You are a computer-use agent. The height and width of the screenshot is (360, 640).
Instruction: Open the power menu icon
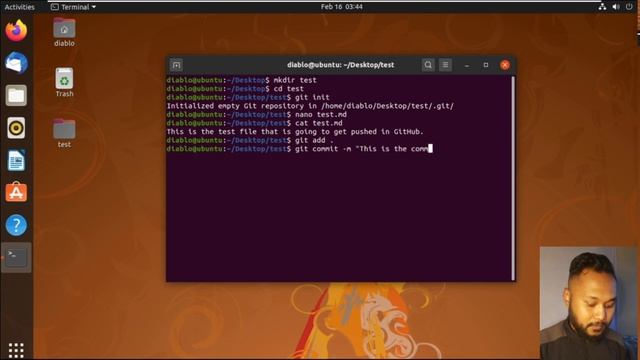pos(629,7)
